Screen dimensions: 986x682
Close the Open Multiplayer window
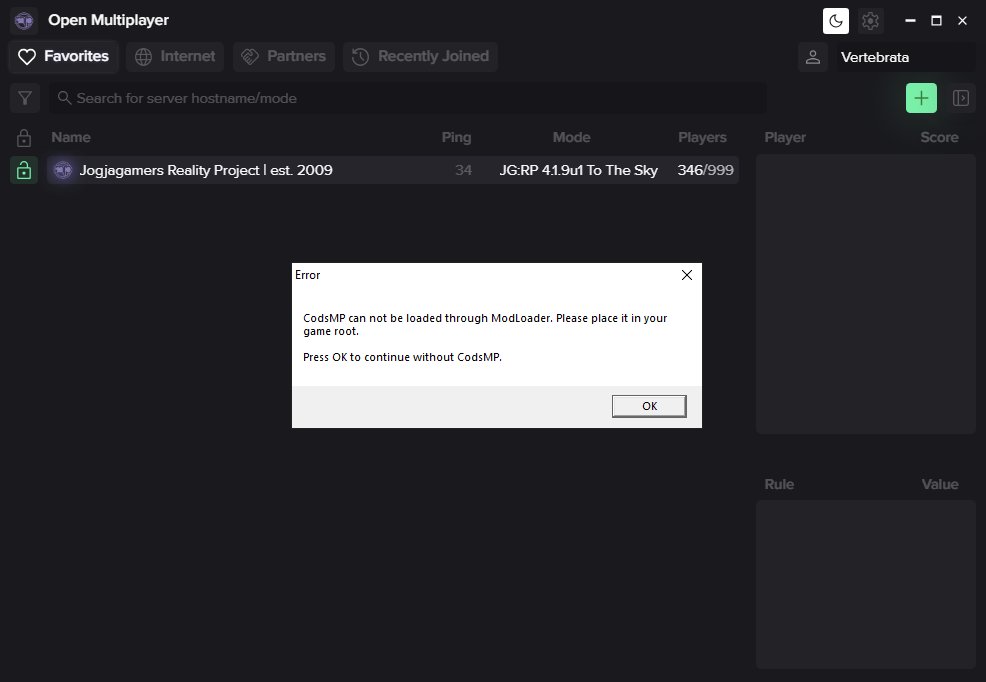[x=962, y=21]
